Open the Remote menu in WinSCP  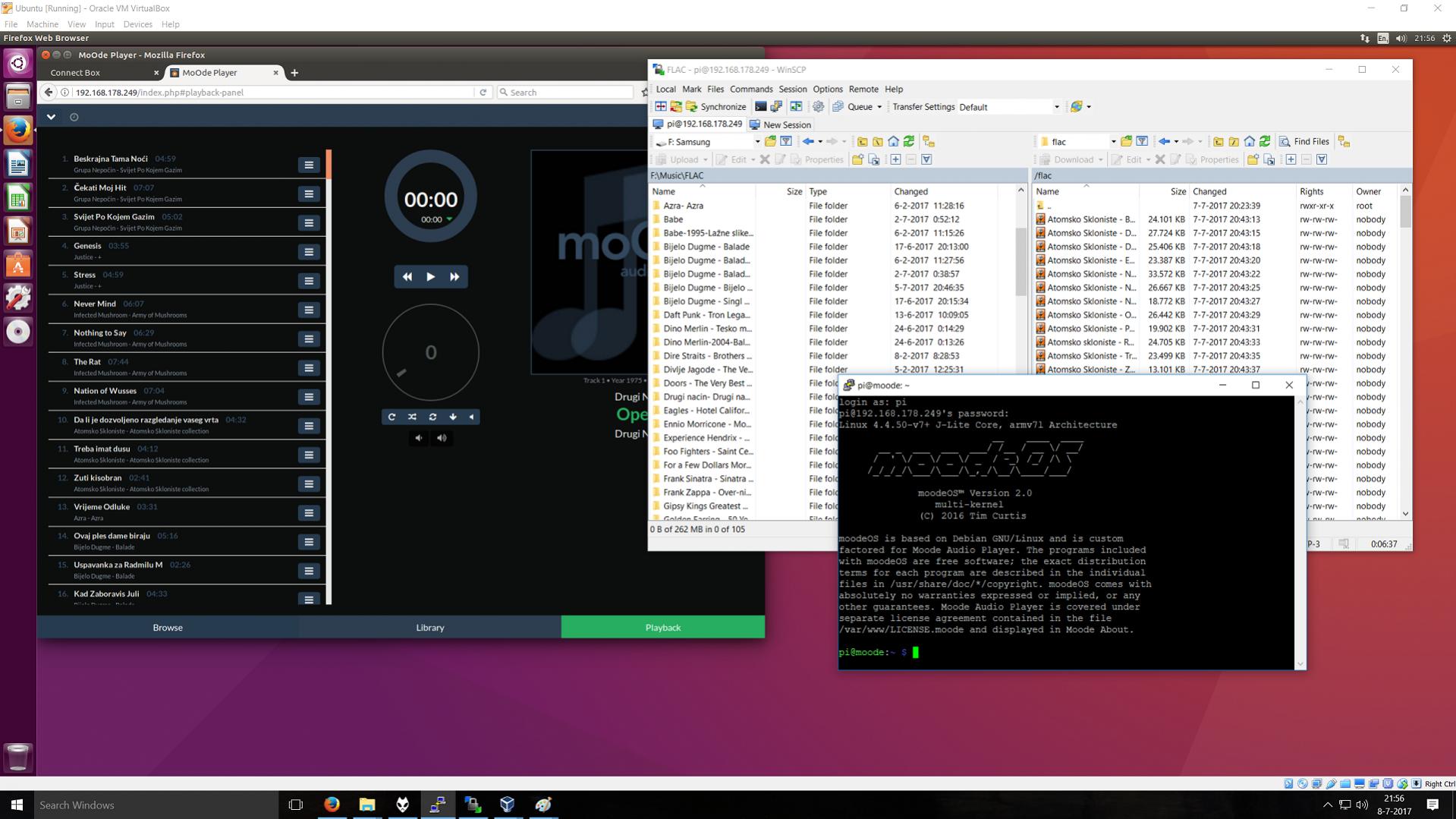click(x=863, y=90)
